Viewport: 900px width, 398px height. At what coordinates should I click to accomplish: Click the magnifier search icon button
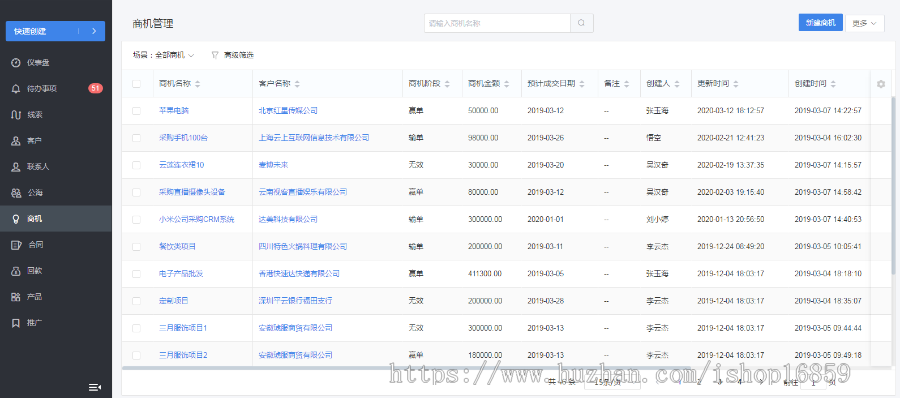pos(581,23)
